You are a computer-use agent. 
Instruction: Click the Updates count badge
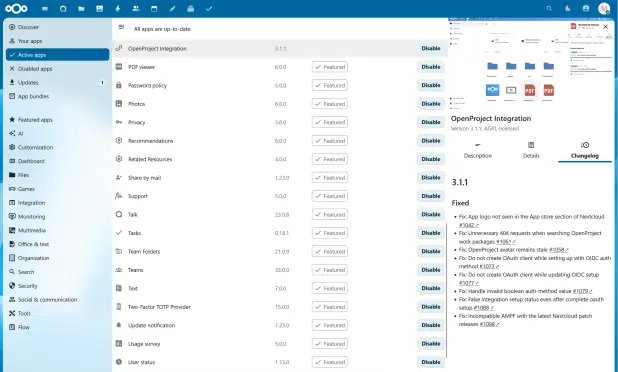[102, 82]
